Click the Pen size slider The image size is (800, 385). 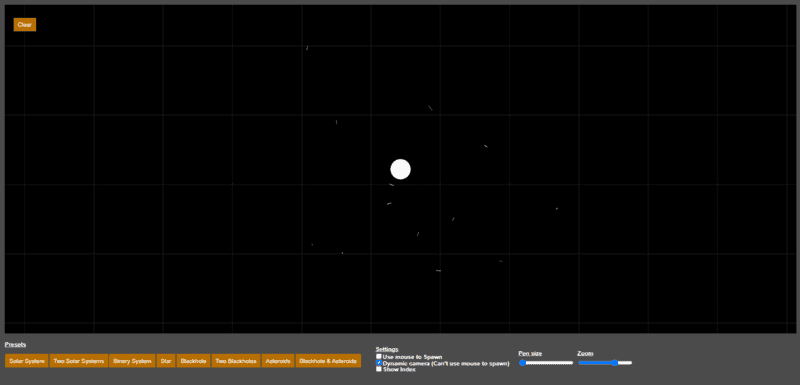click(x=546, y=363)
